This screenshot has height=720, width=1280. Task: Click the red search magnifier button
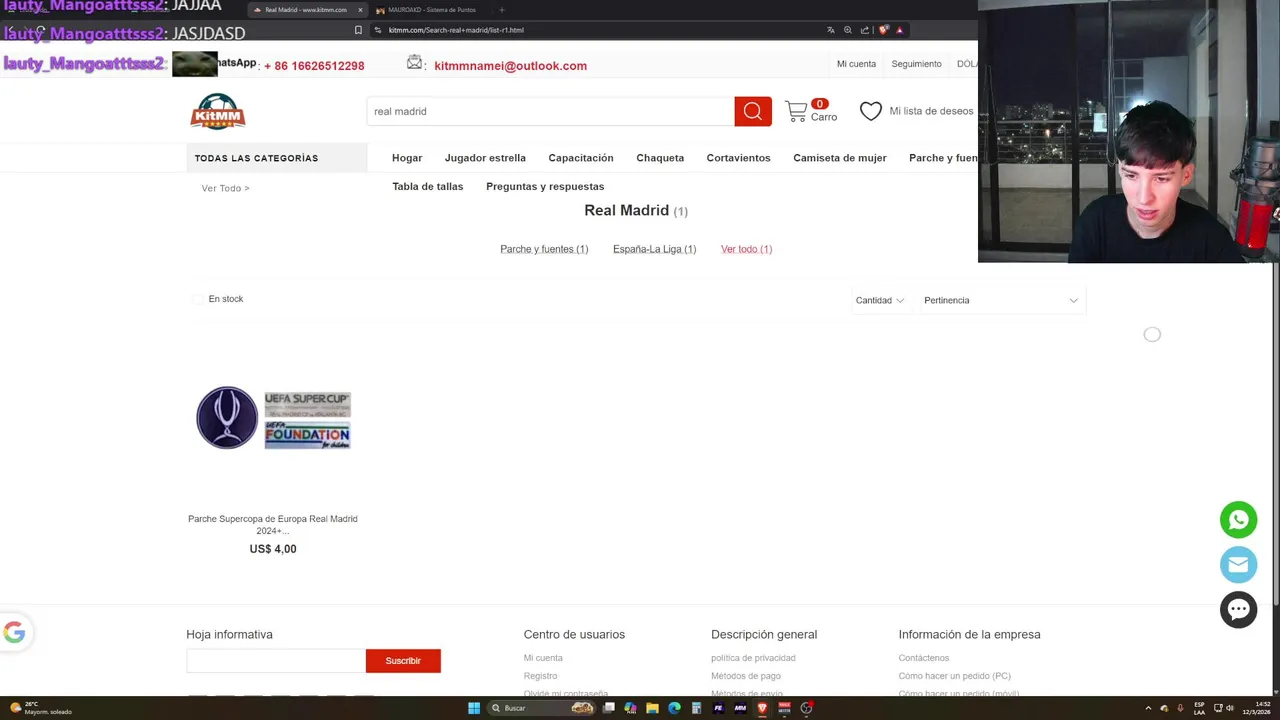753,111
